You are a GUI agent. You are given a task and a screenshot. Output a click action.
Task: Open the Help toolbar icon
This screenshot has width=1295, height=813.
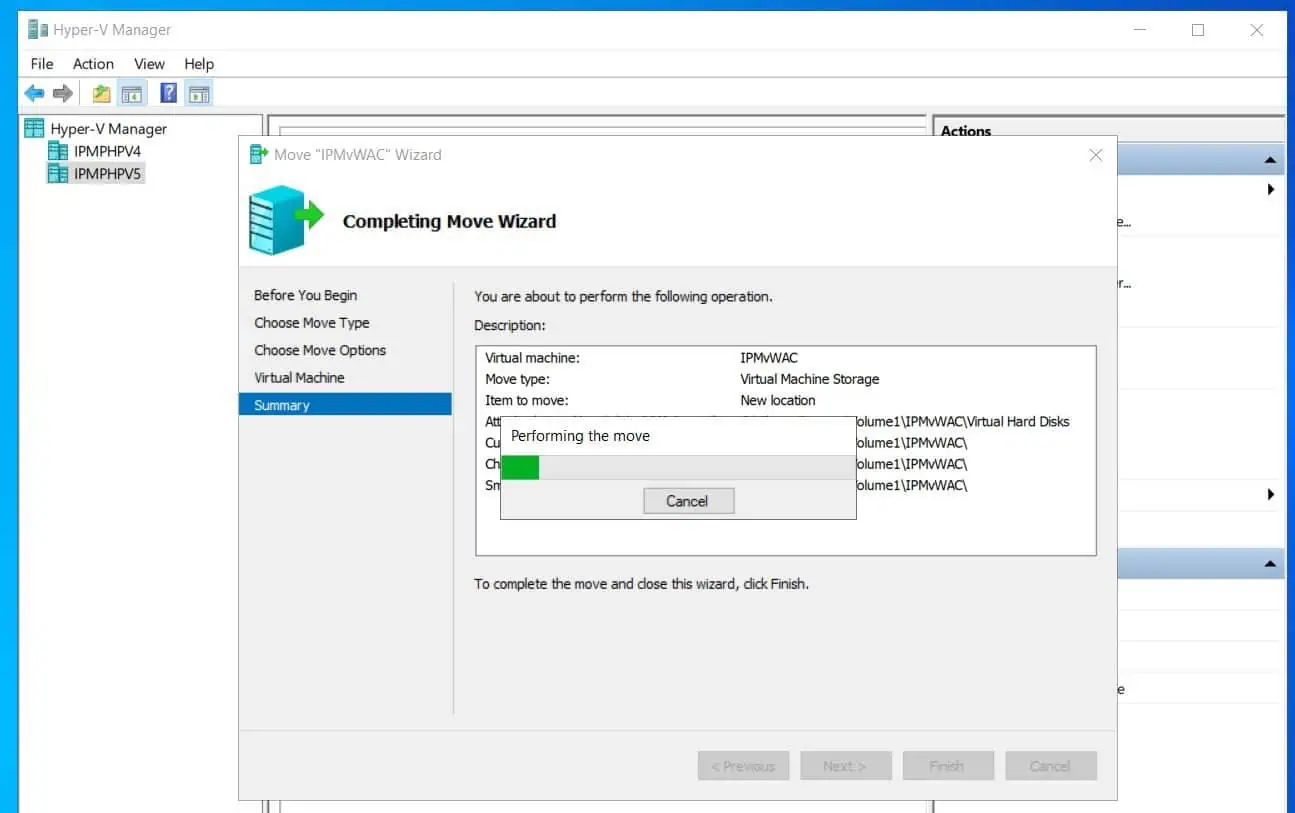click(x=169, y=93)
